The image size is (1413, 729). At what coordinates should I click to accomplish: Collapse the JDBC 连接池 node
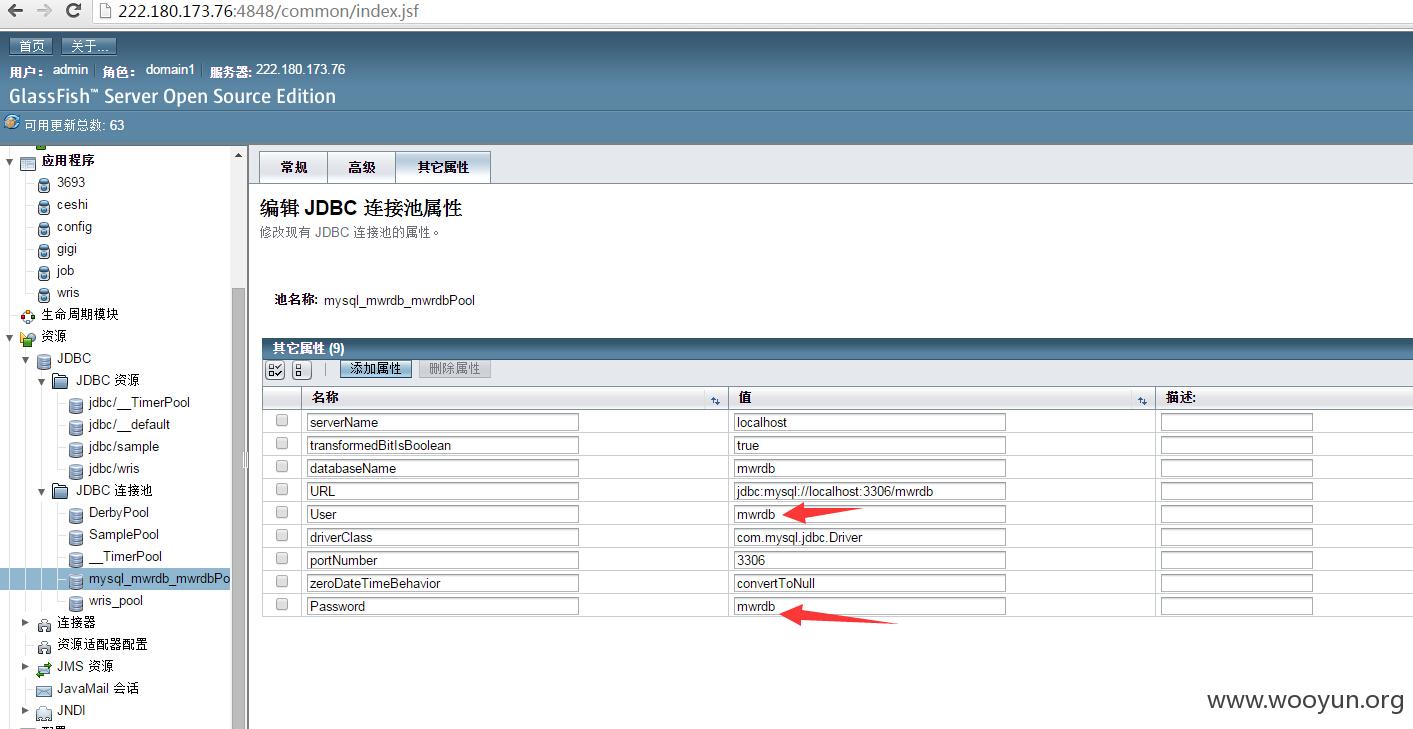click(42, 491)
